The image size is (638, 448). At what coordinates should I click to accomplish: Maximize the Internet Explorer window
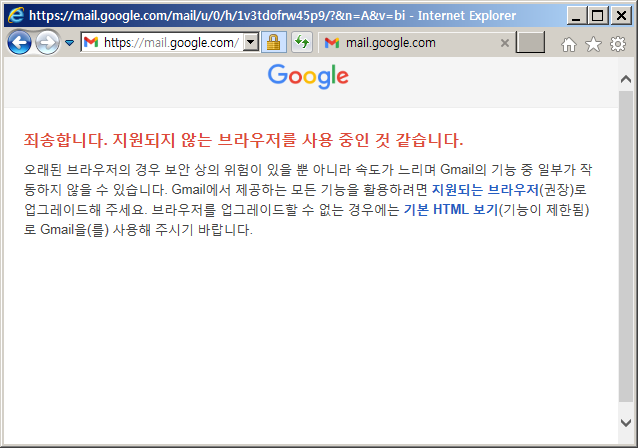598,16
